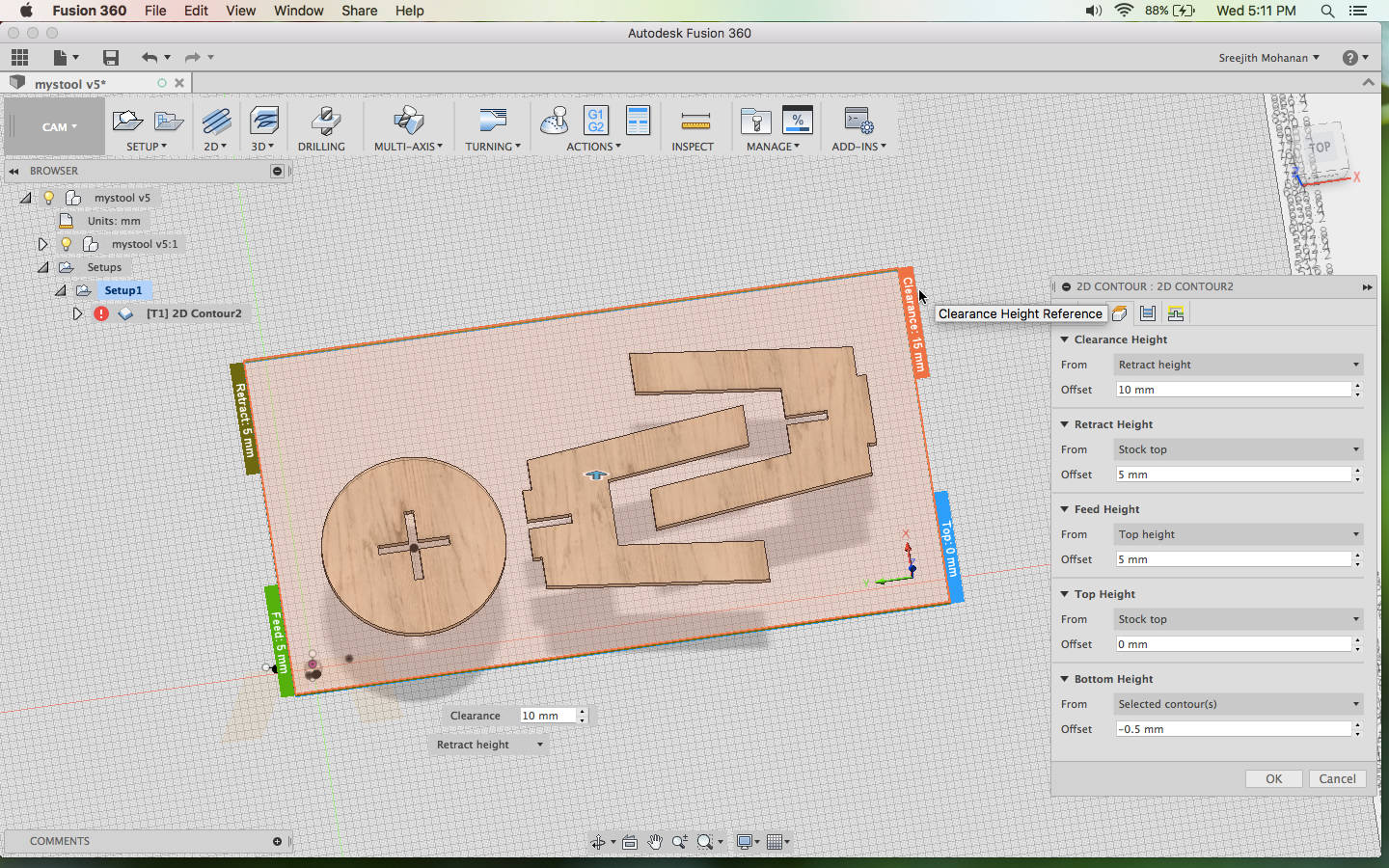Click the Orbit tool in navigation bar
The height and width of the screenshot is (868, 1389).
click(x=599, y=842)
